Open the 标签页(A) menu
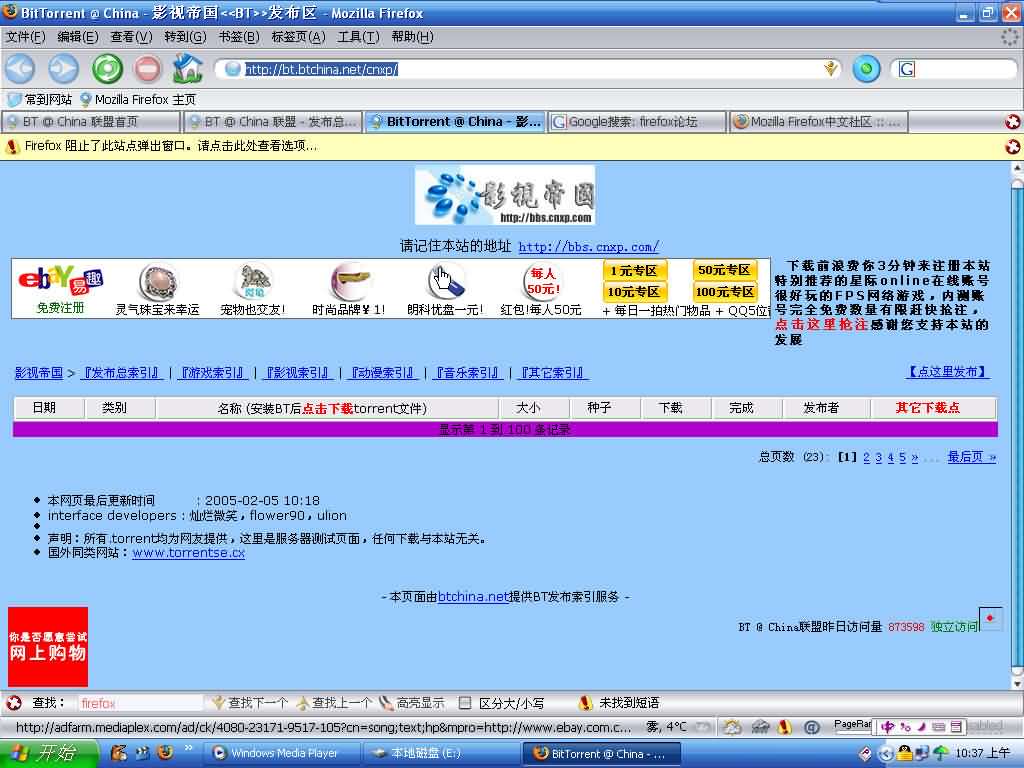Screen dimensions: 1024x768 [x=298, y=37]
